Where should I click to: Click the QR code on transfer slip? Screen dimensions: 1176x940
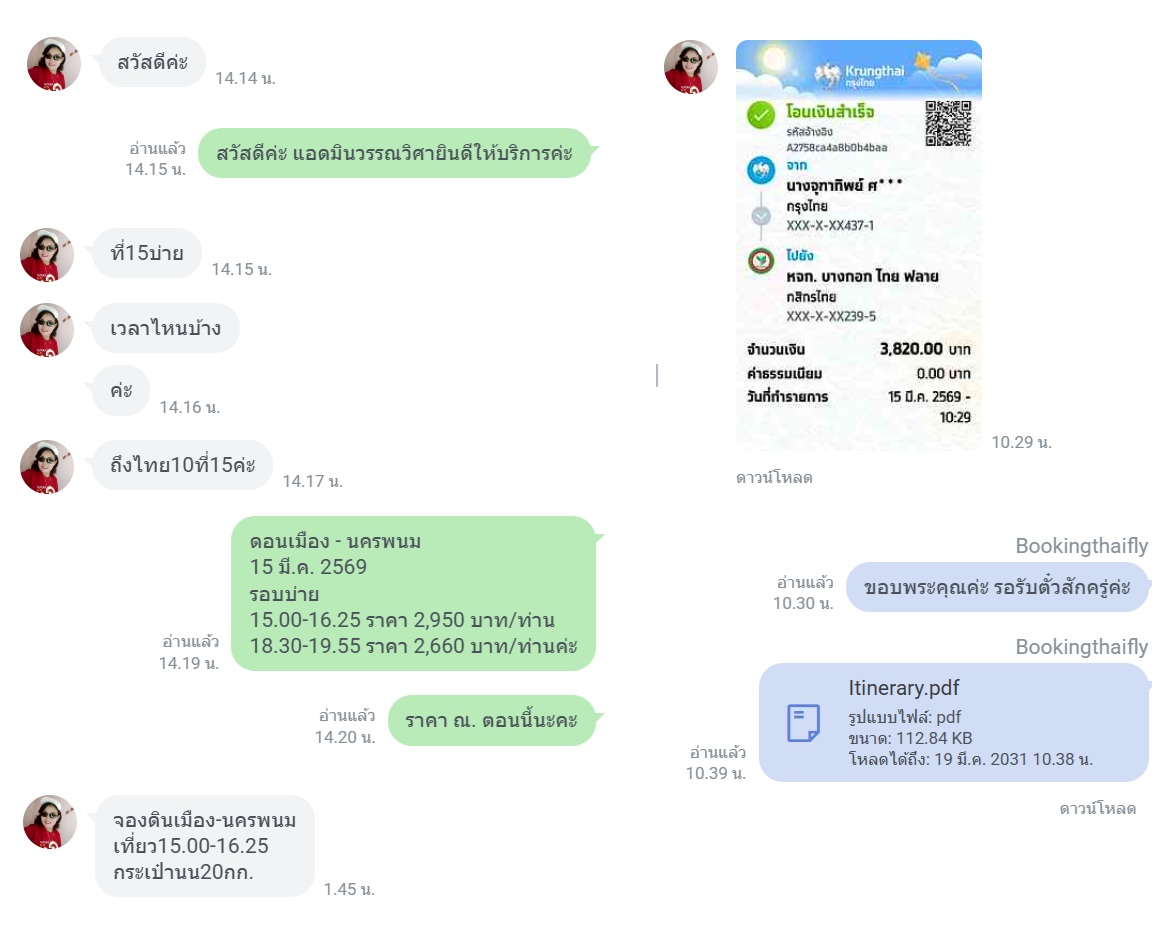(x=948, y=124)
